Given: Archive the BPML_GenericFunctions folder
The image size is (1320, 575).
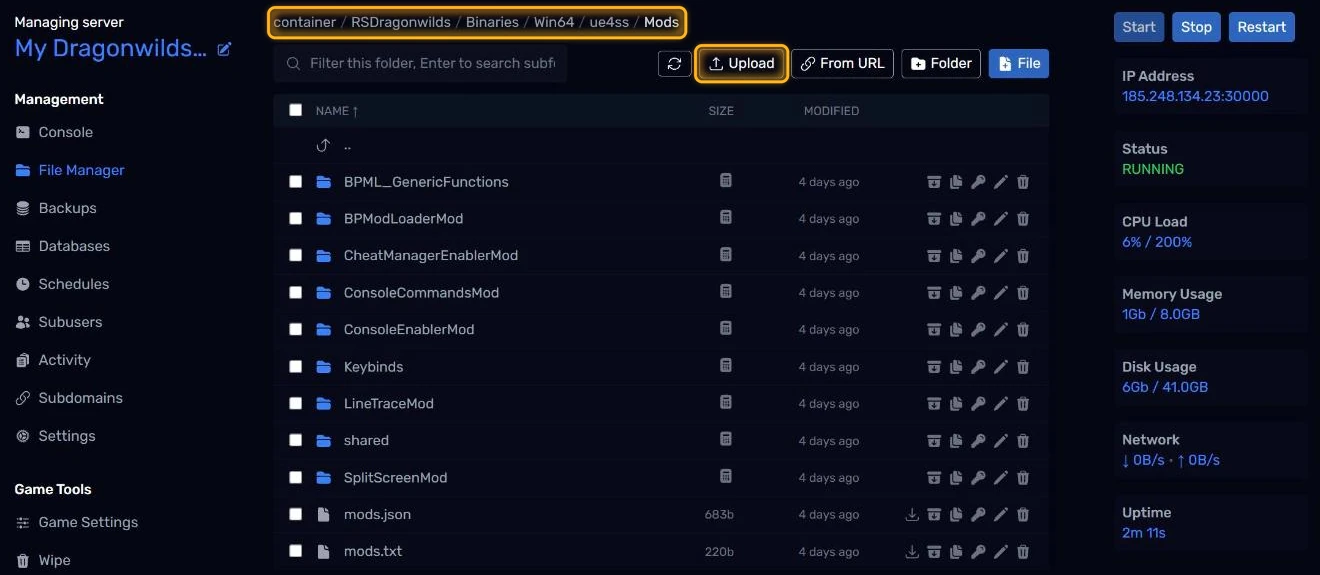Looking at the screenshot, I should pyautogui.click(x=934, y=182).
